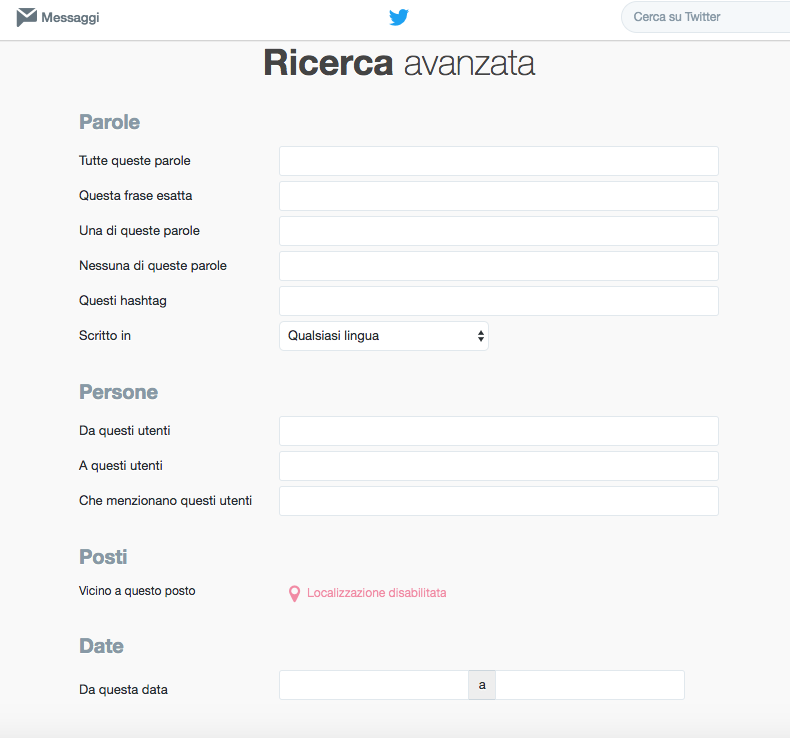Click into Una di queste parole field

(498, 231)
